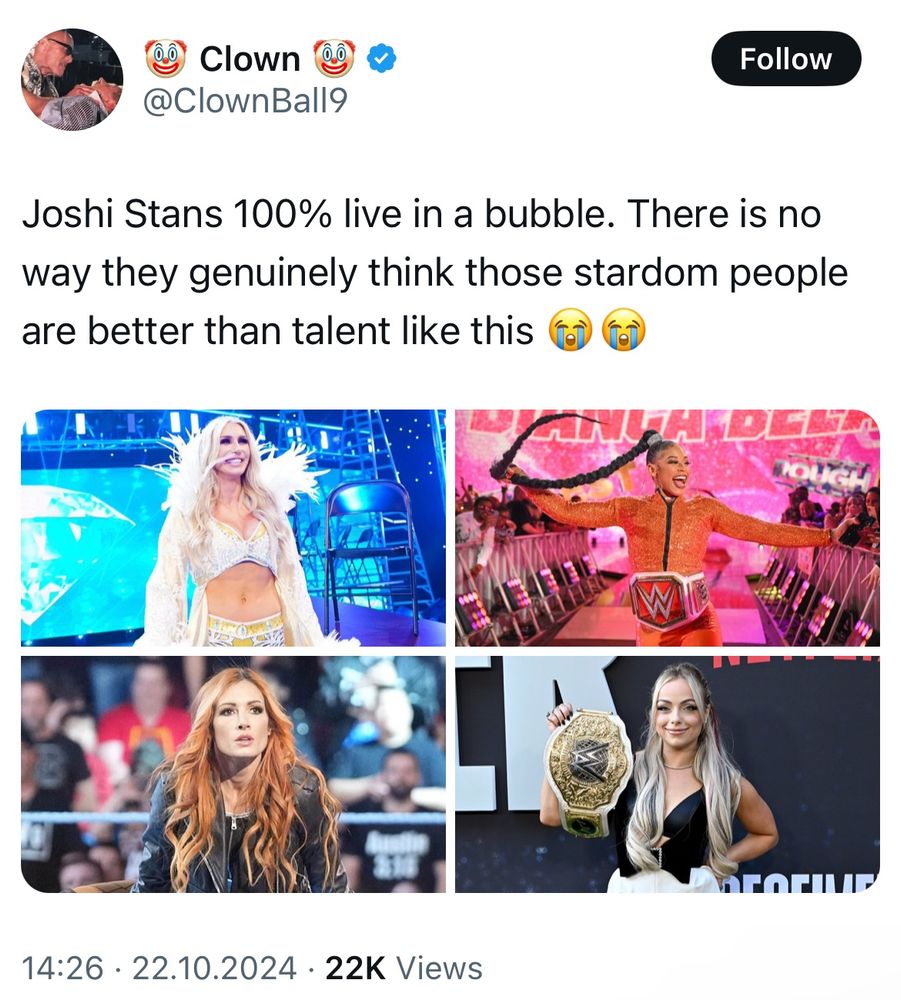Tap the blue verified checkmark badge

381,59
